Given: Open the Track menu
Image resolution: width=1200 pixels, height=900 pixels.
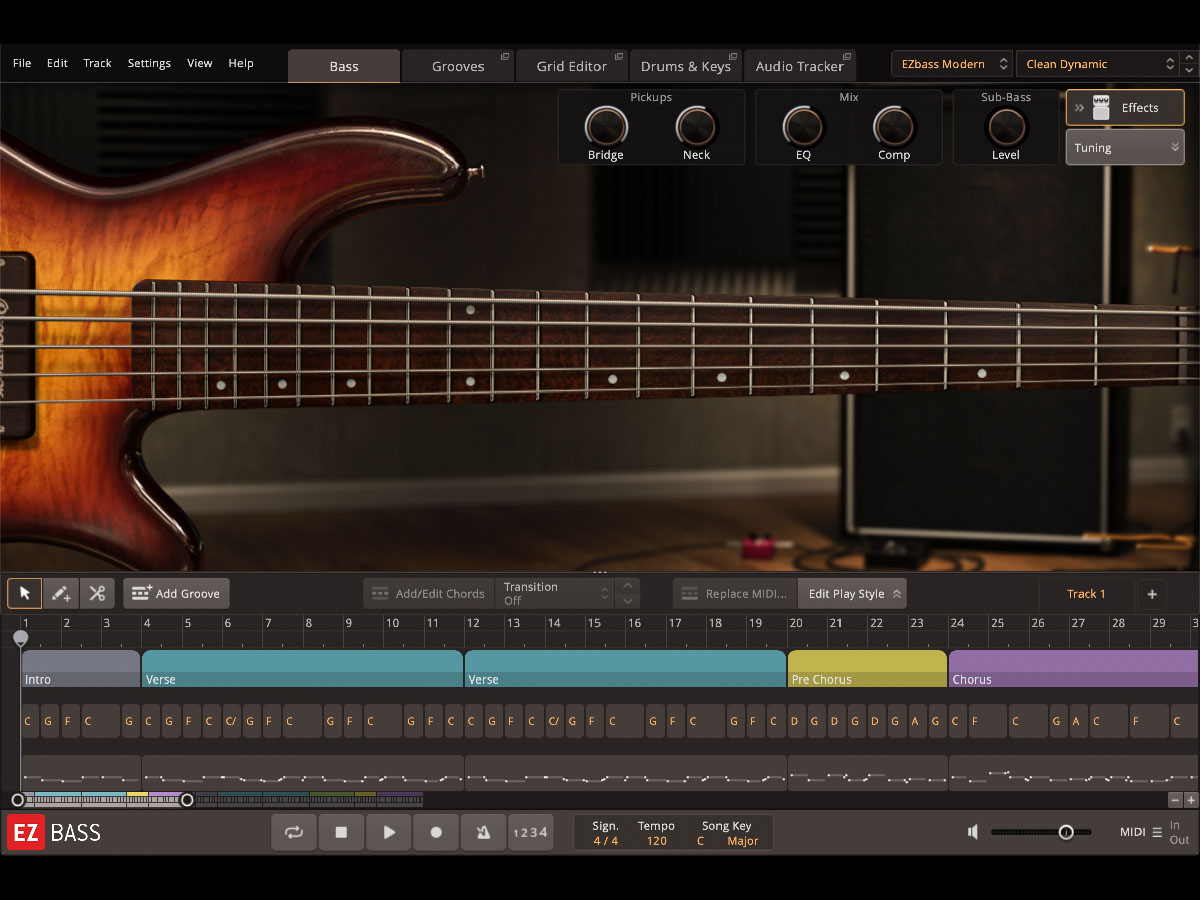Looking at the screenshot, I should 97,63.
